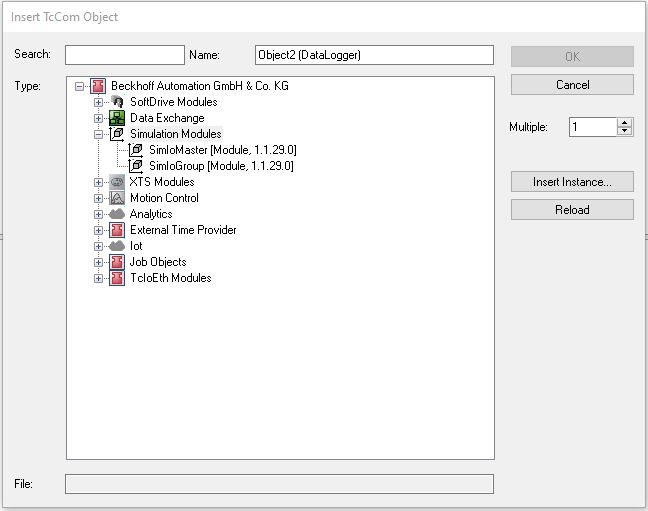
Task: Click the Reload button
Action: coord(572,210)
